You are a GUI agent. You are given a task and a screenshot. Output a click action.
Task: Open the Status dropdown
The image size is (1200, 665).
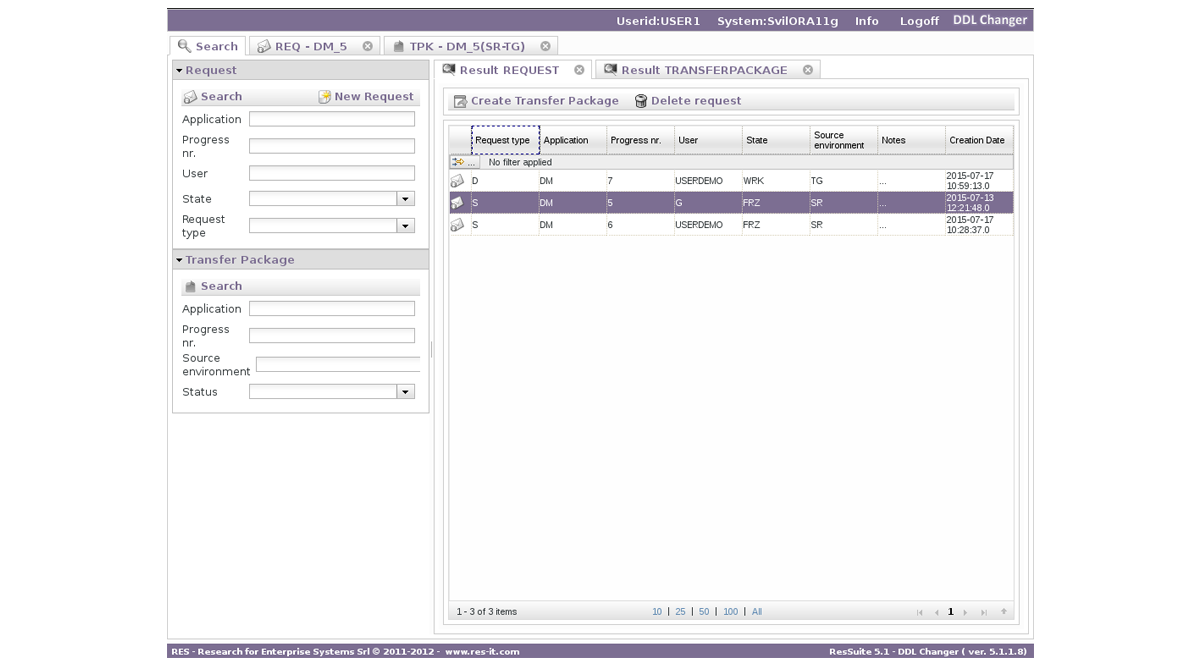(406, 392)
